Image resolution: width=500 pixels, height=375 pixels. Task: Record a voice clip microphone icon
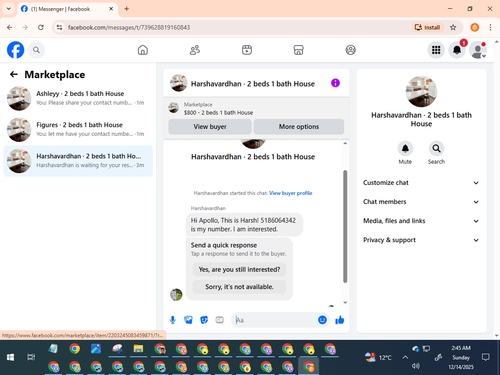(x=172, y=320)
